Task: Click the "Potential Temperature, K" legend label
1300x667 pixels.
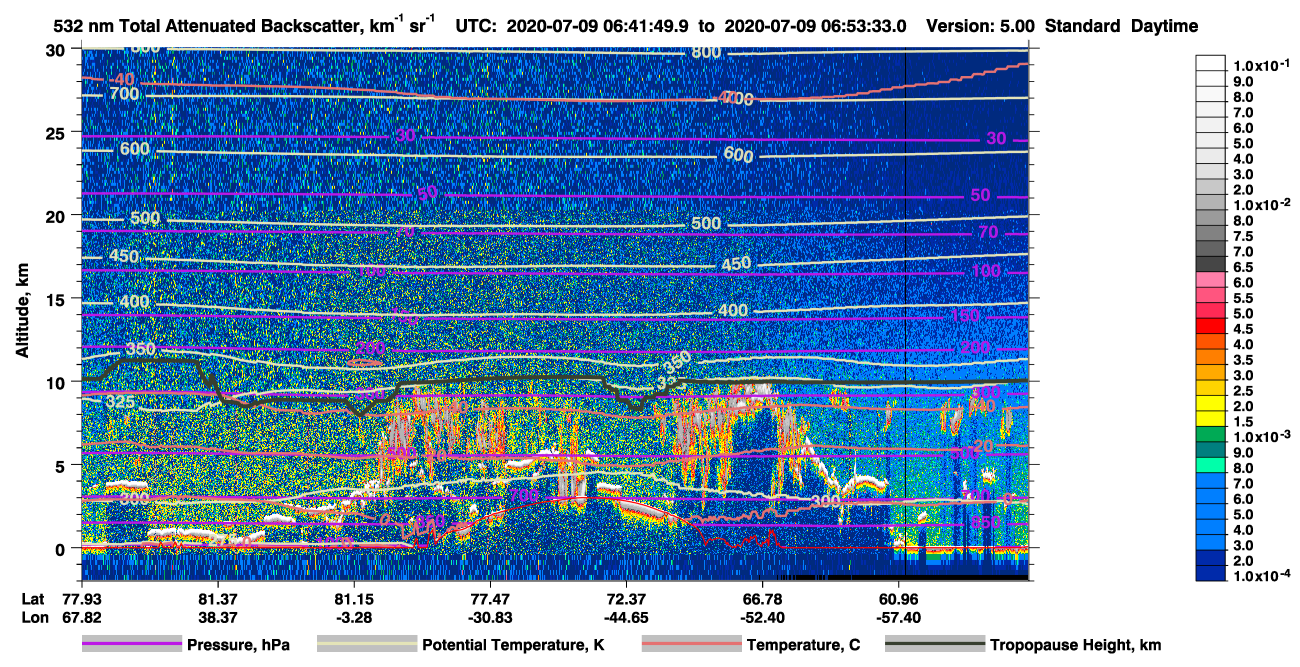Action: 513,645
